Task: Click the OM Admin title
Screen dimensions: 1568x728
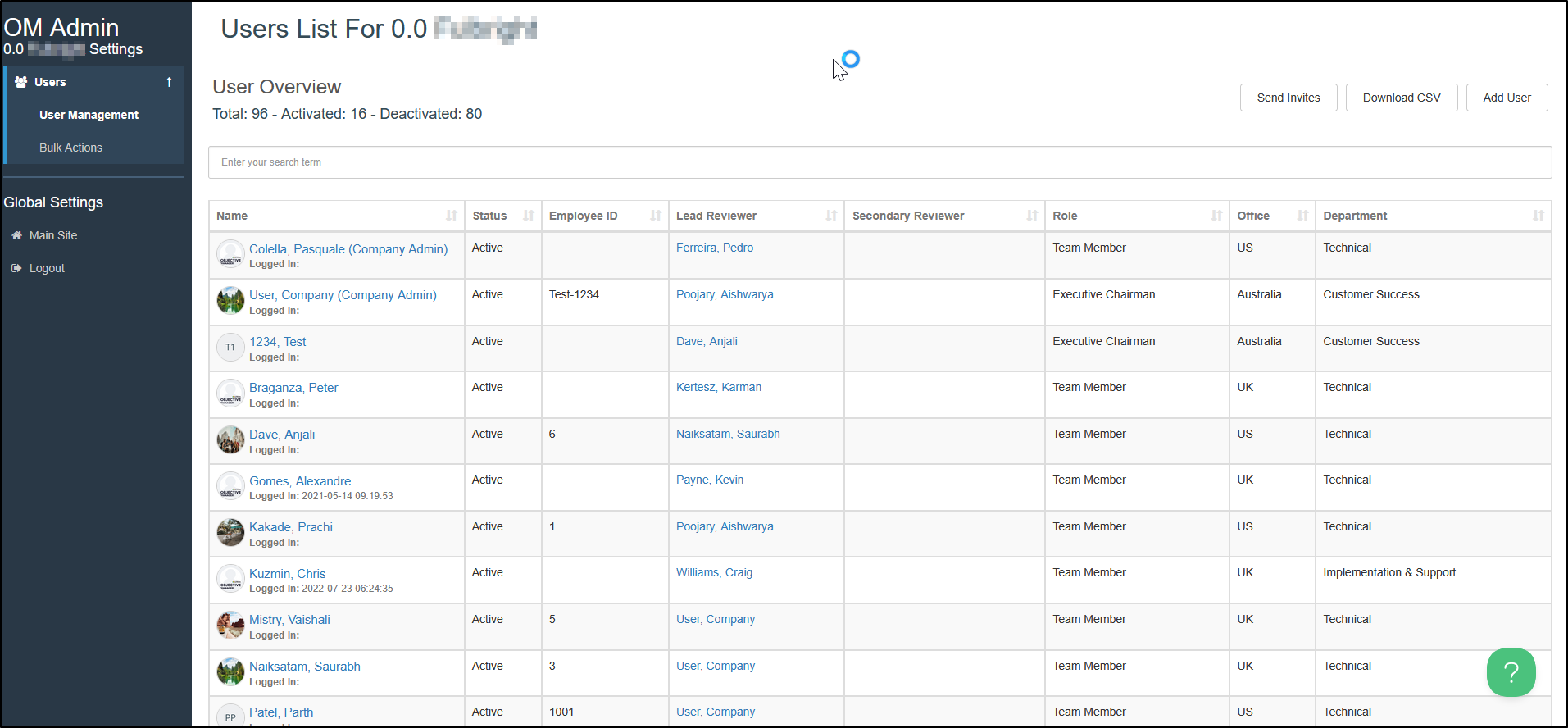Action: coord(61,27)
